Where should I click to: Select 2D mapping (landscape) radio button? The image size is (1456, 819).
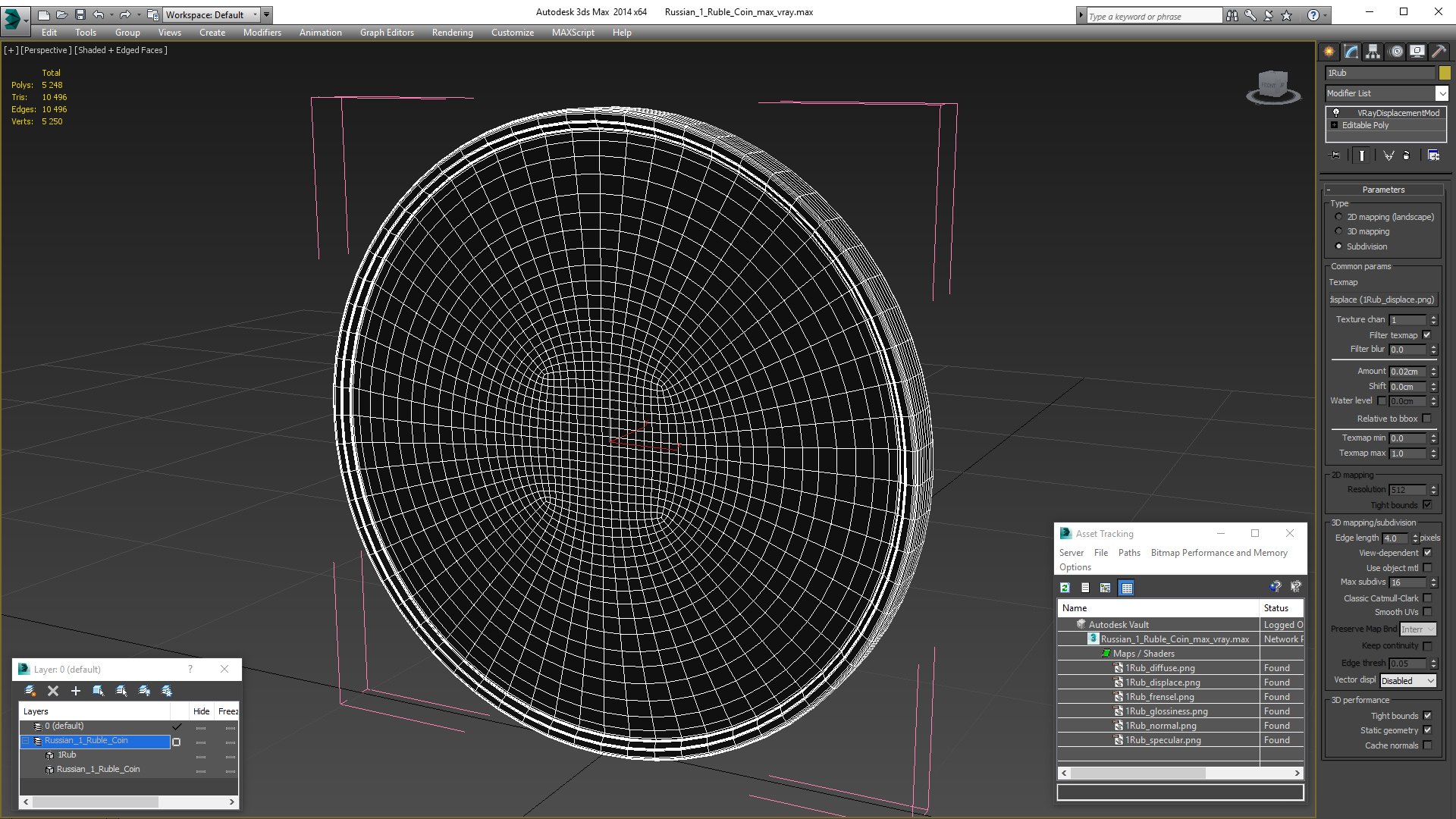tap(1338, 217)
